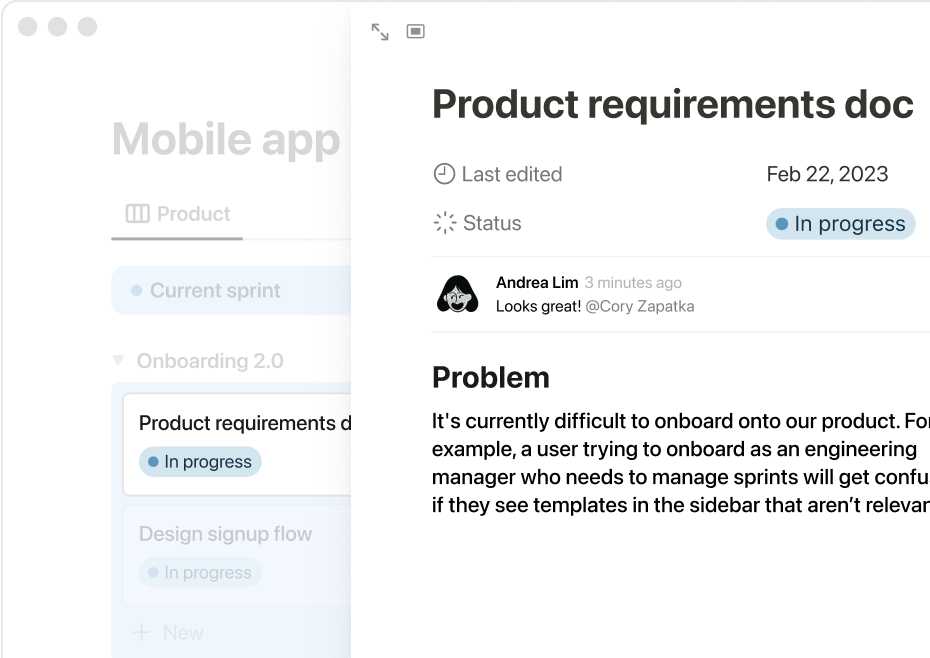The image size is (930, 658).
Task: Open the In progress status dropdown
Action: (840, 224)
